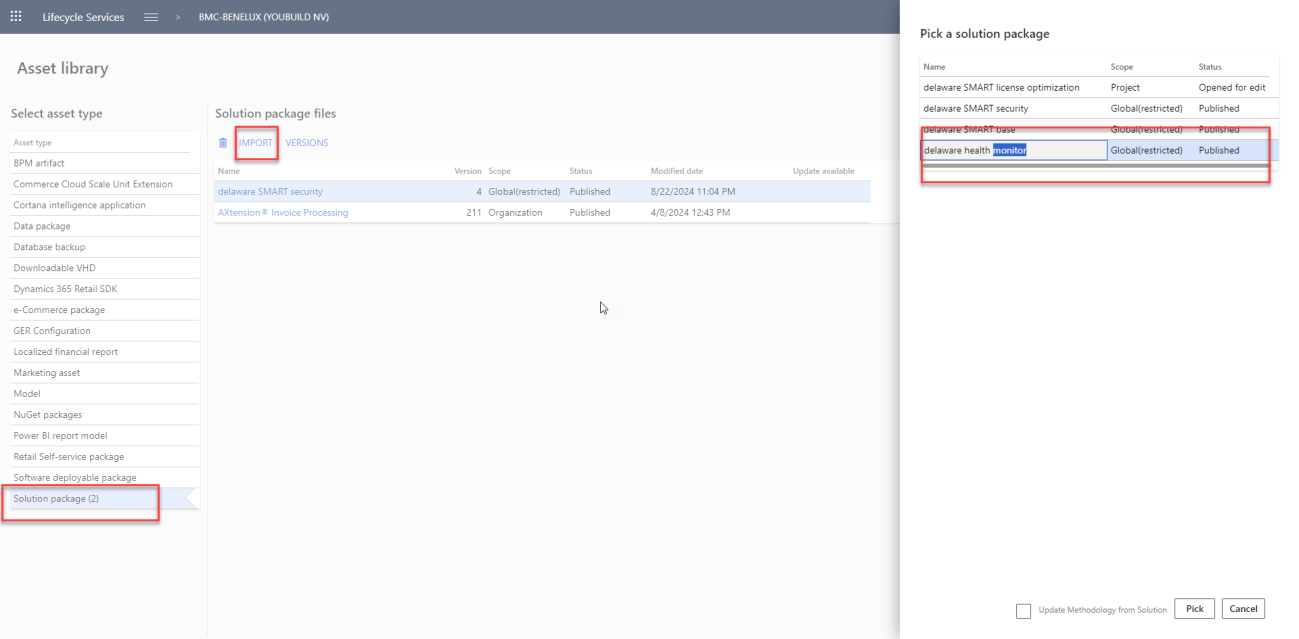Select GER Configuration asset type

[x=105, y=331]
